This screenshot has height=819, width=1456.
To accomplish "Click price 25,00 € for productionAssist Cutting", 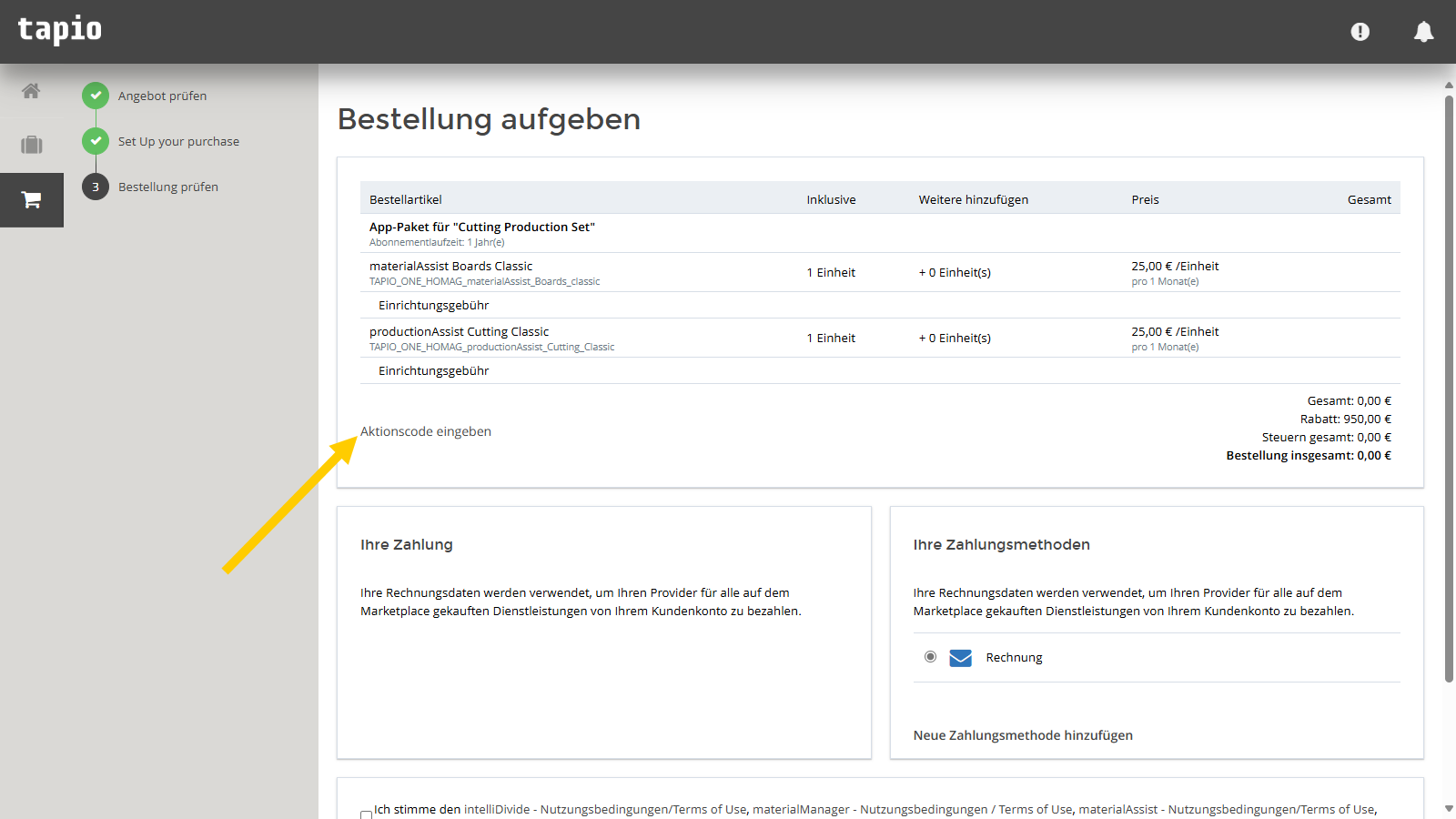I will pyautogui.click(x=1175, y=331).
